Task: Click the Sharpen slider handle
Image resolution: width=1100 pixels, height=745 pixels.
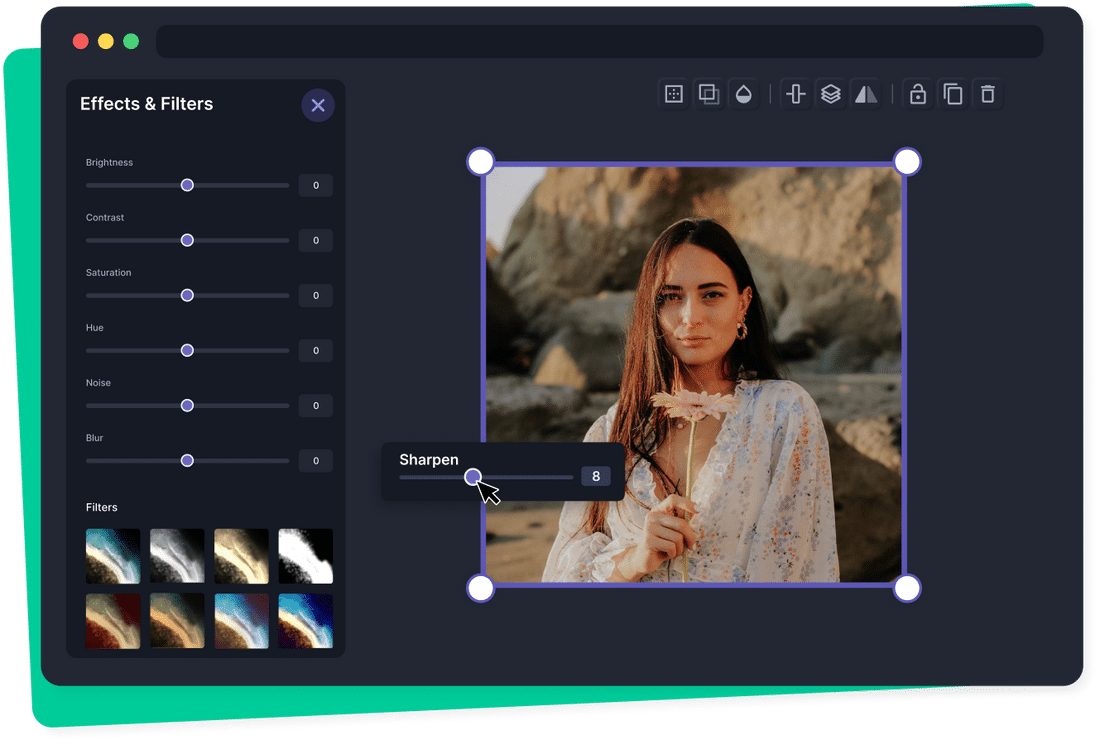Action: click(473, 477)
